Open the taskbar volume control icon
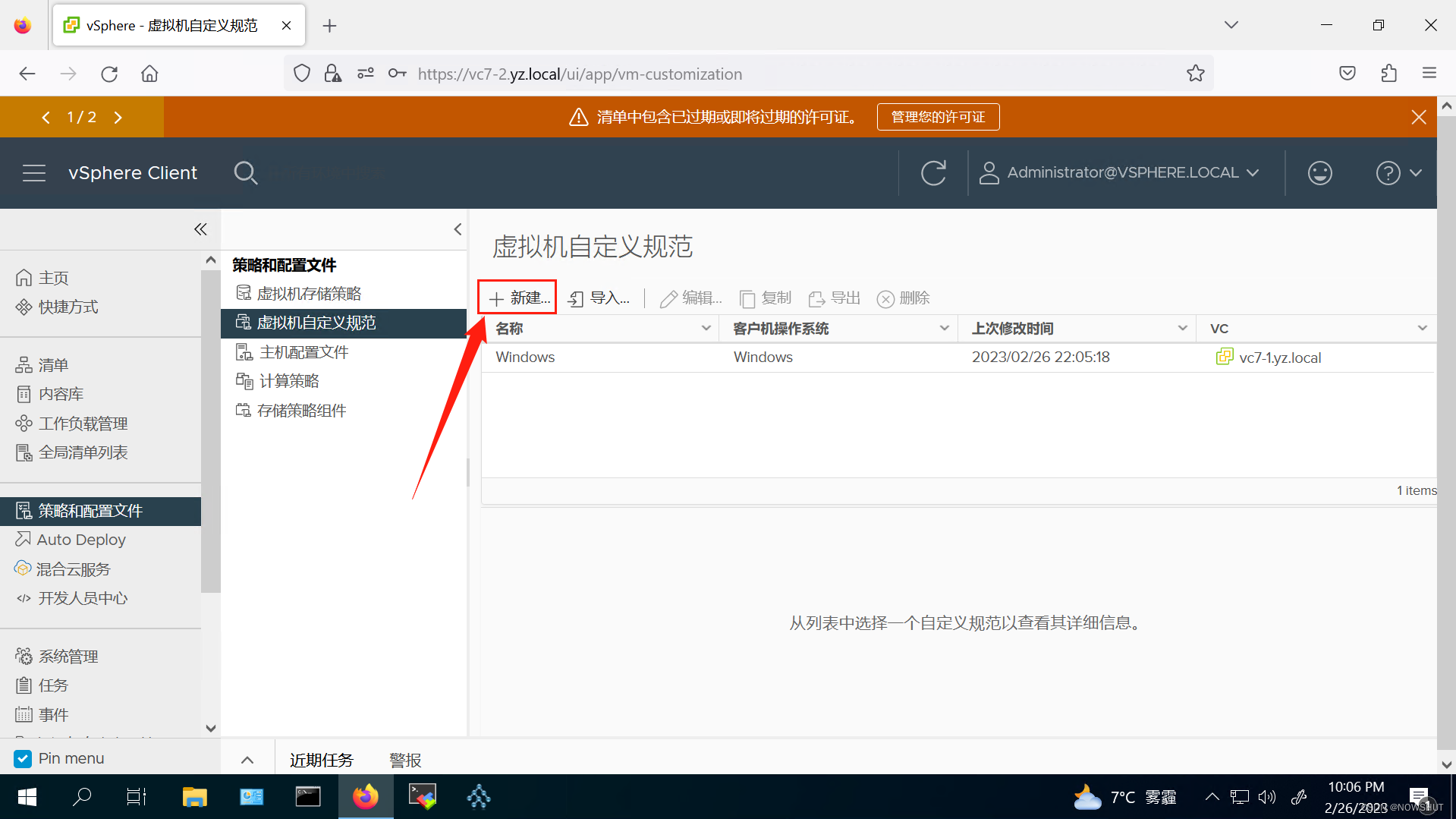 pos(1267,797)
